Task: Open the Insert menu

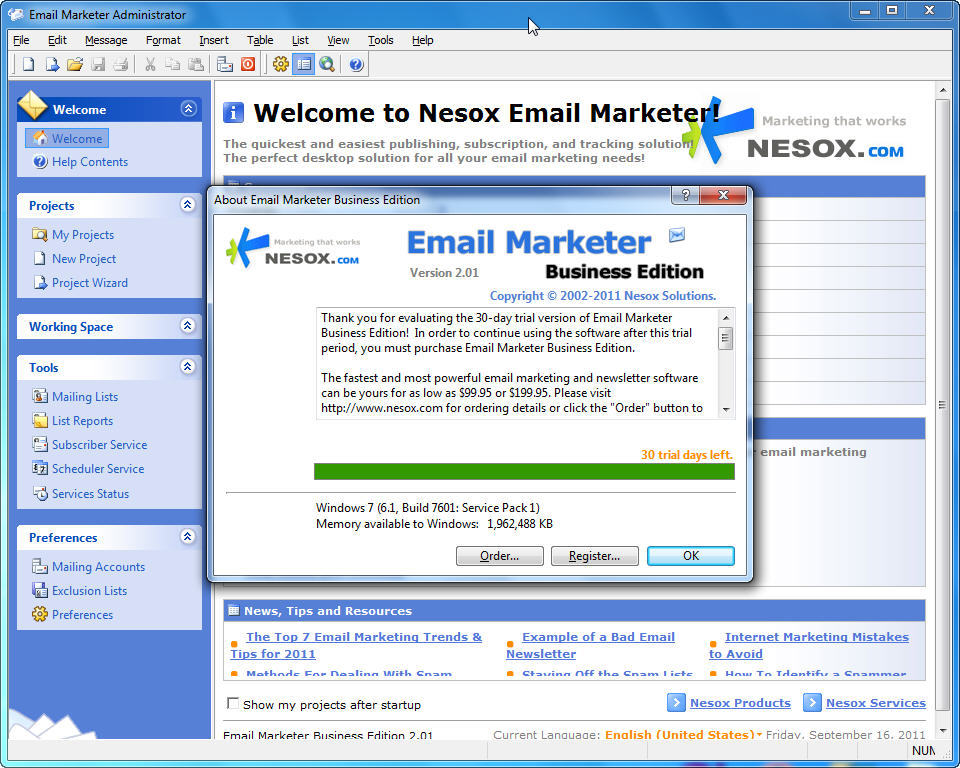Action: tap(214, 40)
